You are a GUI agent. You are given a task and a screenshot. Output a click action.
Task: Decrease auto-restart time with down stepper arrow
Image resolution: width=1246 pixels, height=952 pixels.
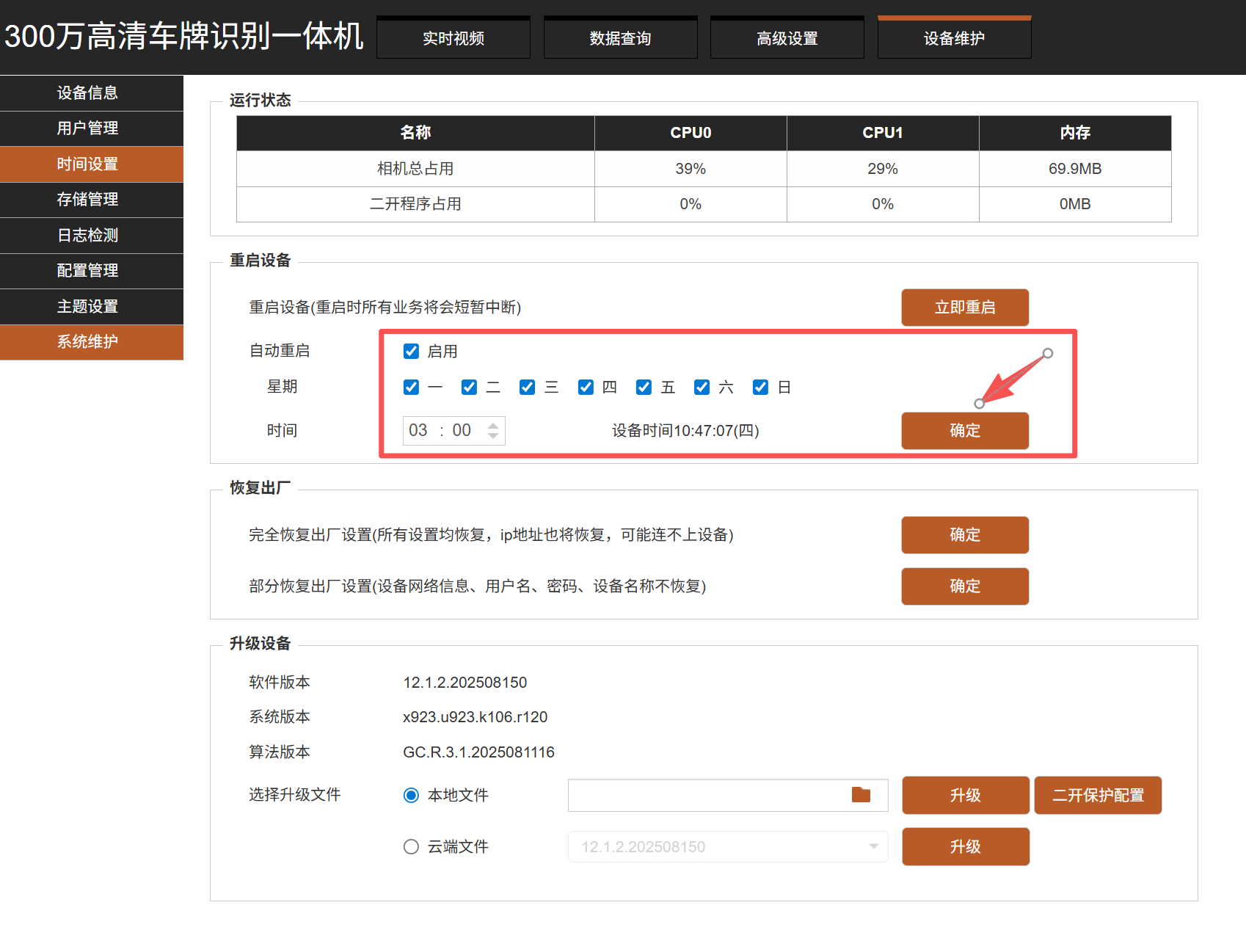(493, 436)
